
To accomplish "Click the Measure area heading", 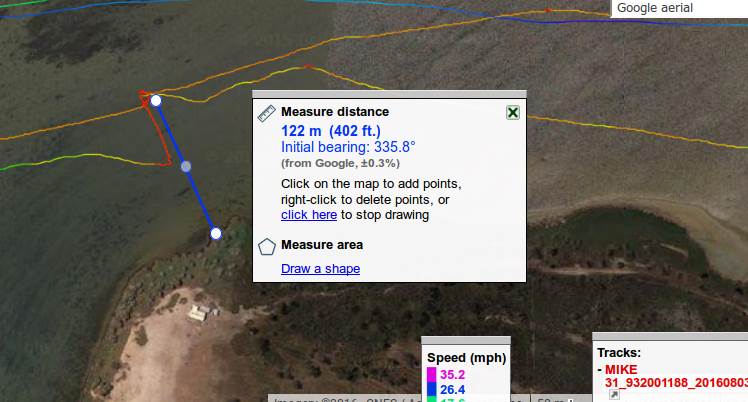I will [322, 245].
